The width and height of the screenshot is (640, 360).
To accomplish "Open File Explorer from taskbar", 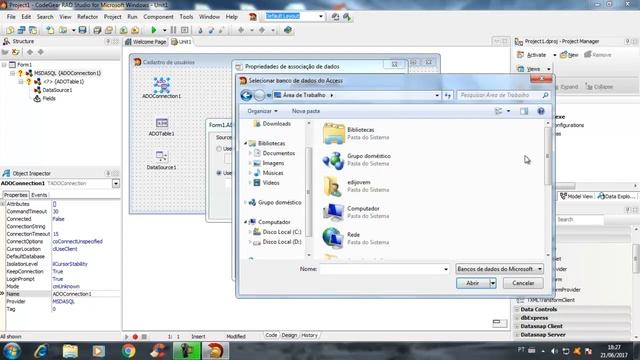I will click(x=70, y=351).
